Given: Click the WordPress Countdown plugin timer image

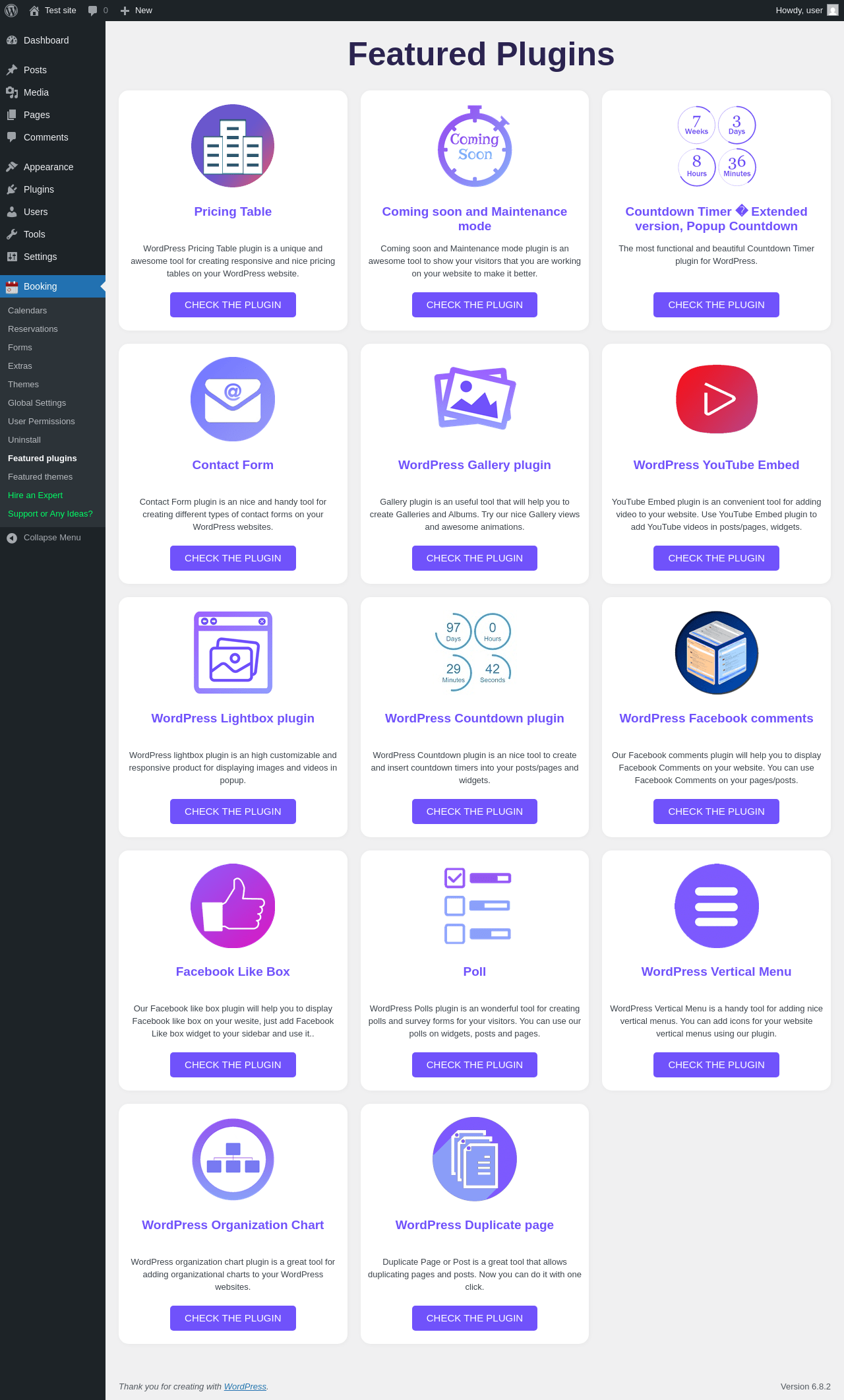Looking at the screenshot, I should tap(473, 652).
